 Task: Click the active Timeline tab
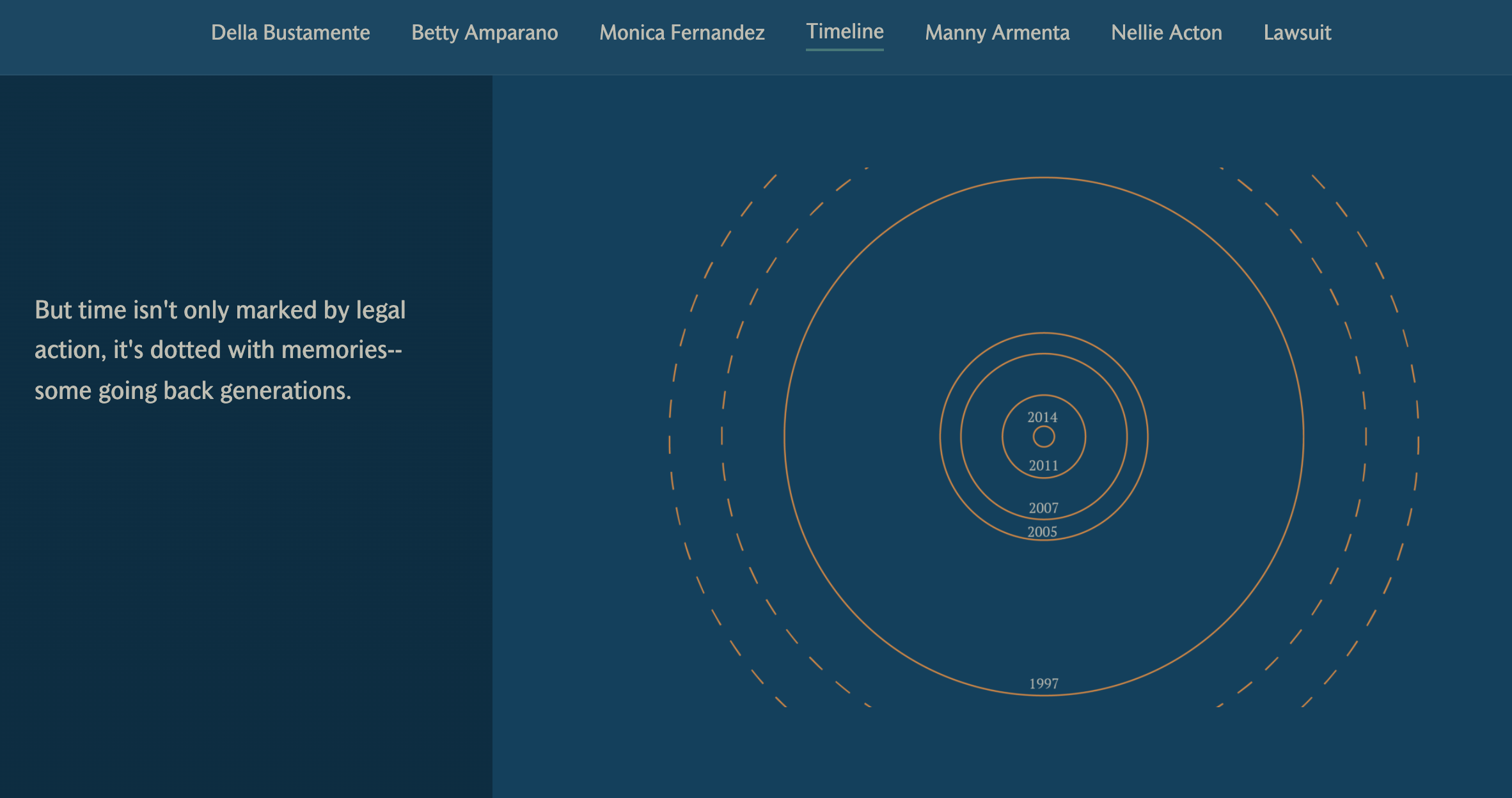click(x=844, y=31)
